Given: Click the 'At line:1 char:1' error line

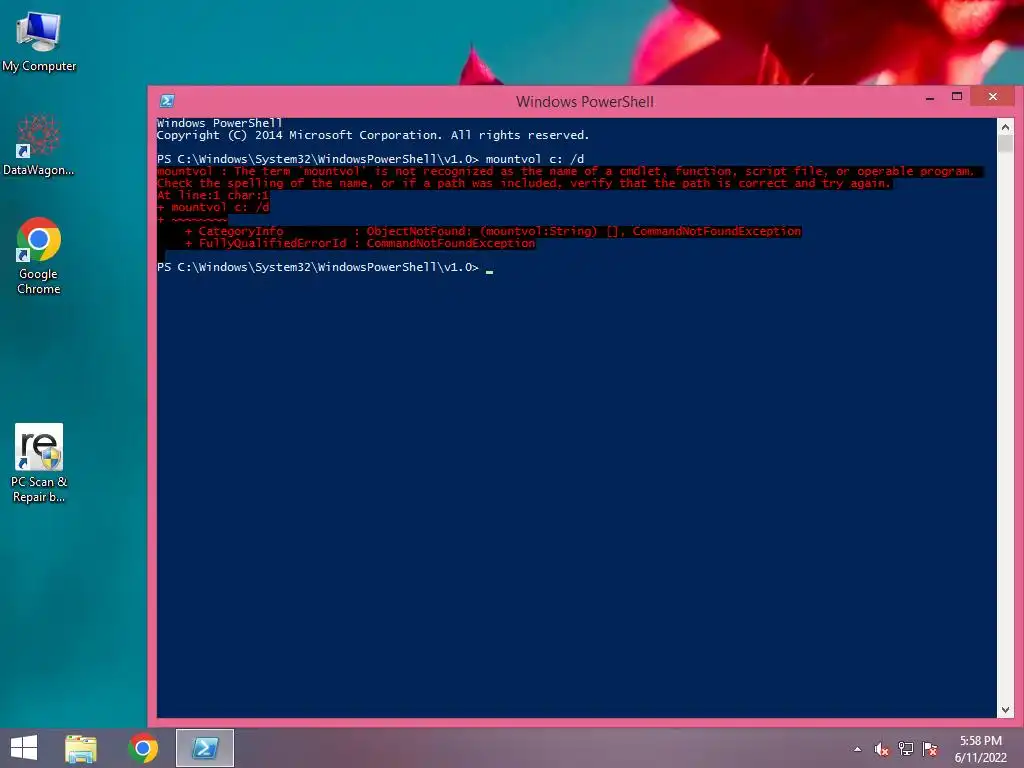Looking at the screenshot, I should [x=213, y=195].
